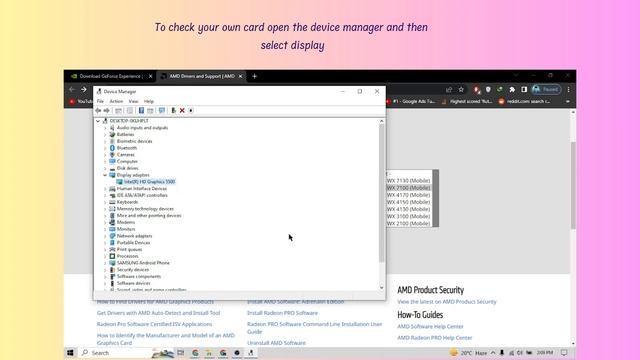Image resolution: width=640 pixels, height=360 pixels.
Task: Click the Back arrow in Device Manager toolbar
Action: (98, 111)
